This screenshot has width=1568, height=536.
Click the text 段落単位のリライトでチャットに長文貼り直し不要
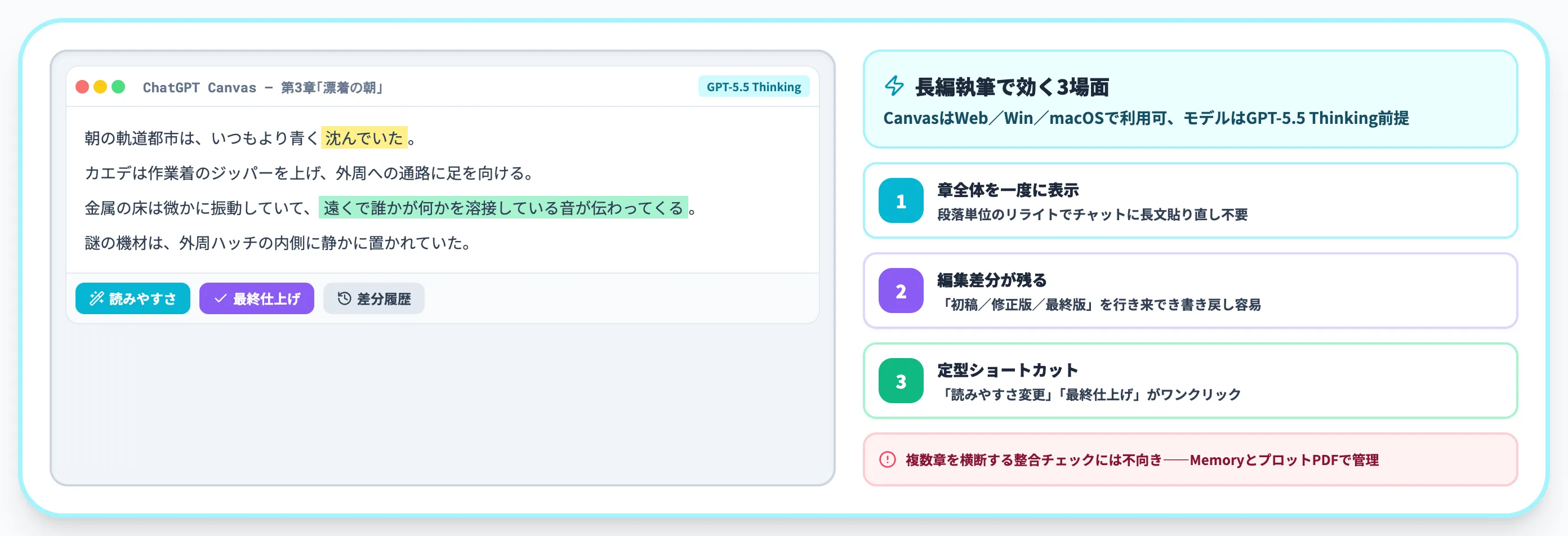(1092, 214)
